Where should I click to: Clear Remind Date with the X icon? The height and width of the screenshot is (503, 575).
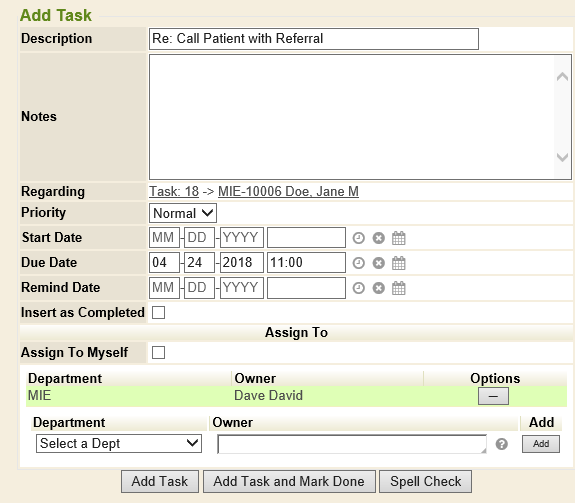coord(378,288)
